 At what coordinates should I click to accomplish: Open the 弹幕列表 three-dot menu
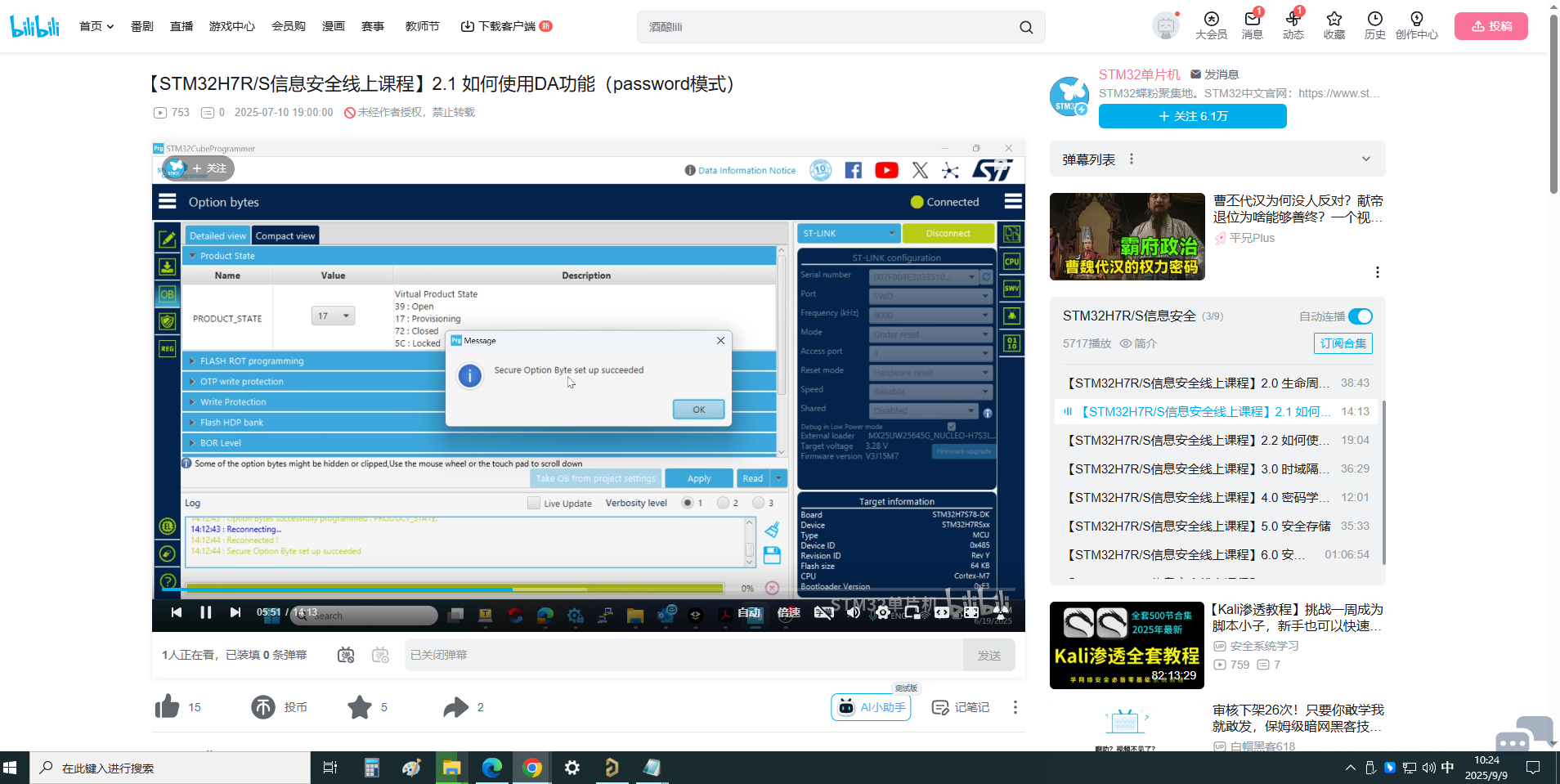[x=1132, y=159]
